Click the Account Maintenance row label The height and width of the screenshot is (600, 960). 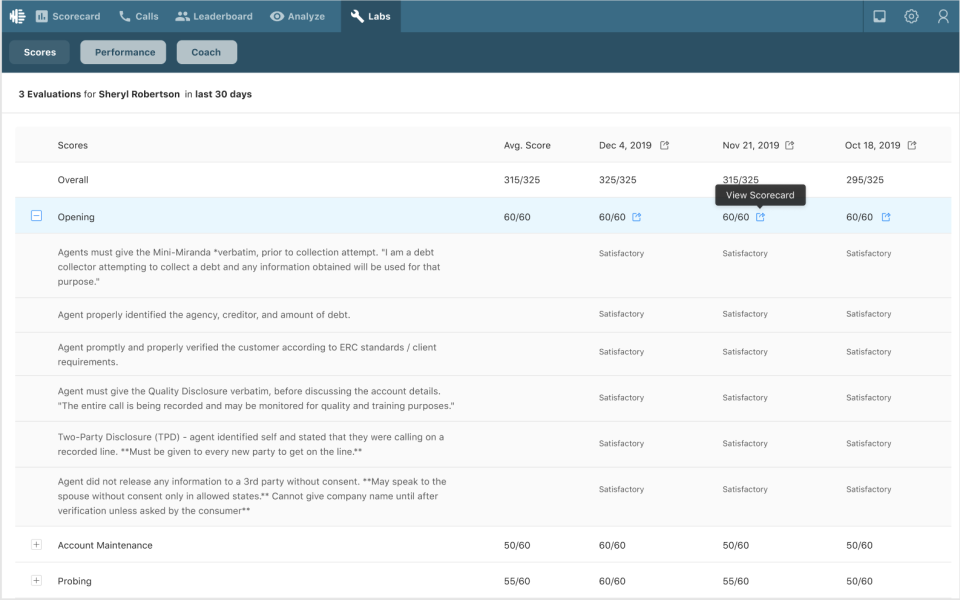click(105, 546)
